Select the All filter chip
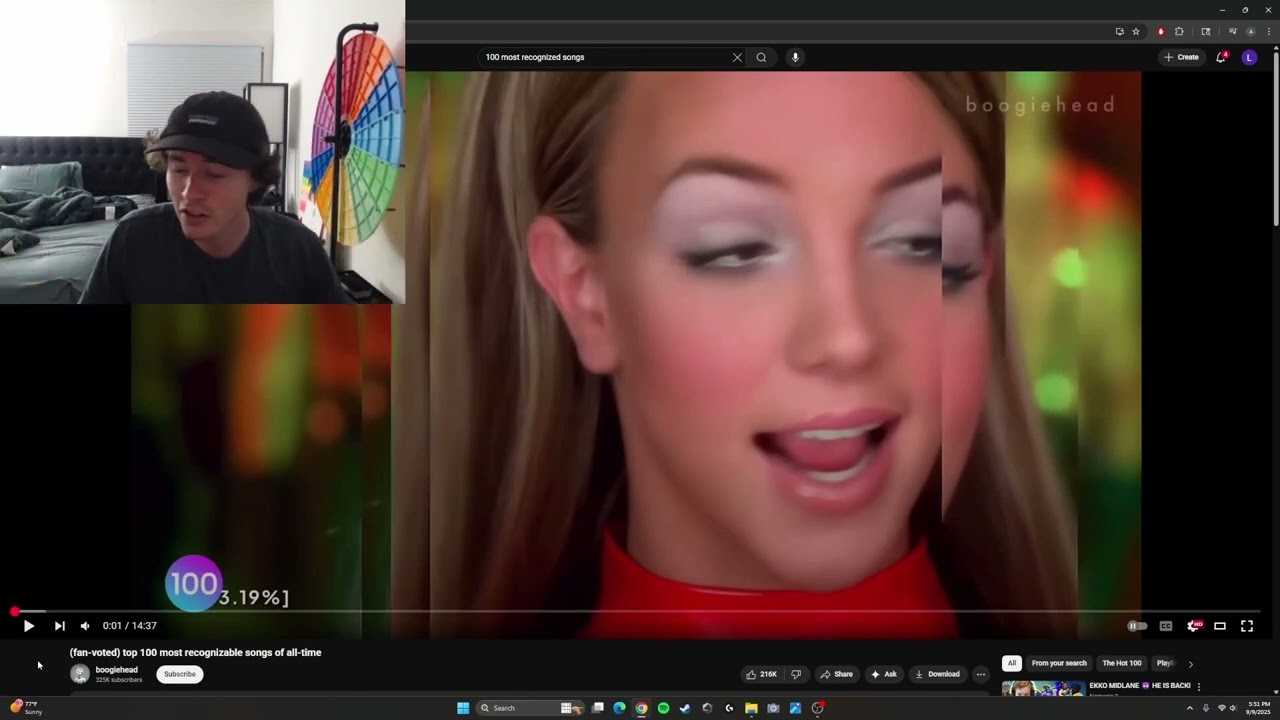 [1012, 663]
